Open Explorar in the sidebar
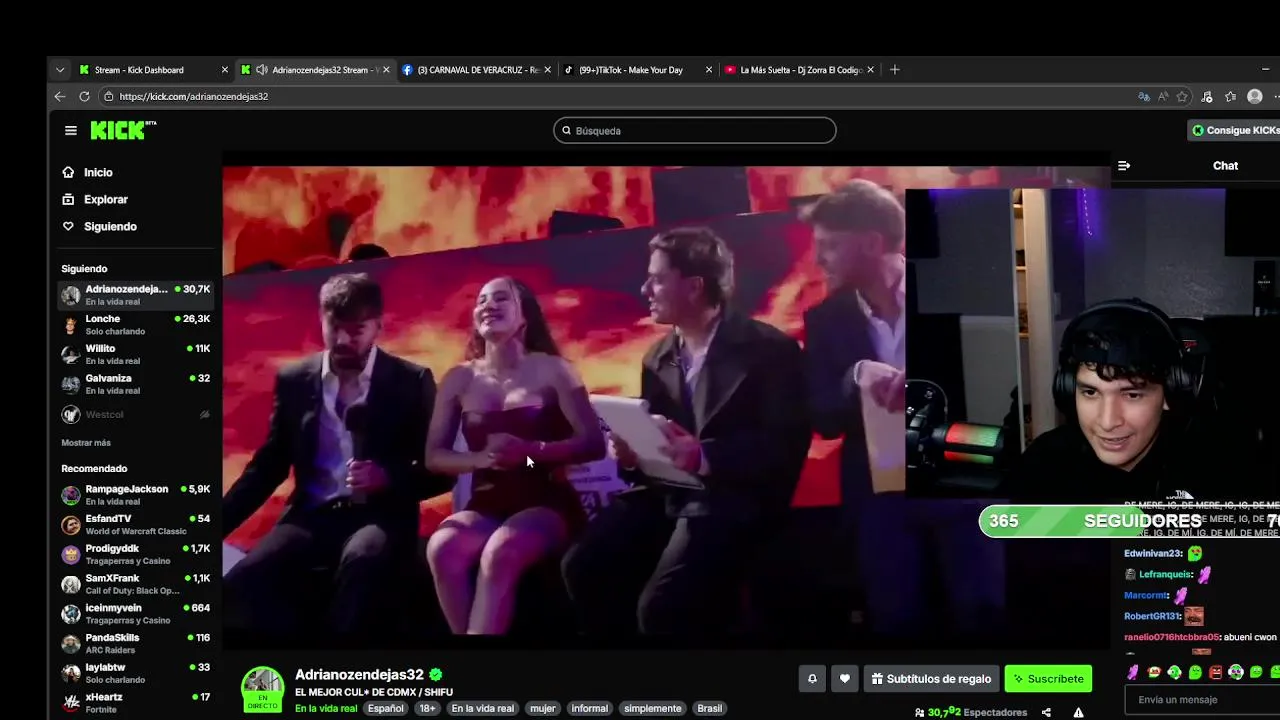The image size is (1280, 720). (x=105, y=200)
